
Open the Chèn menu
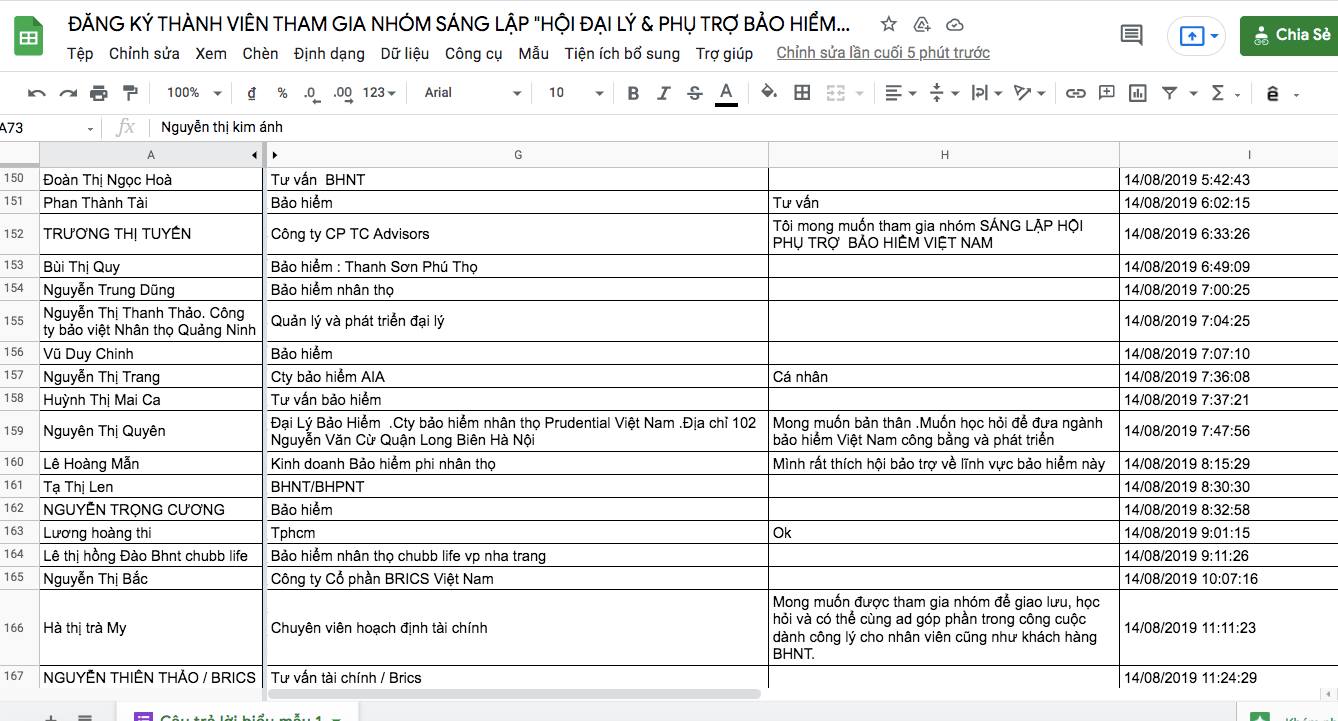click(260, 53)
